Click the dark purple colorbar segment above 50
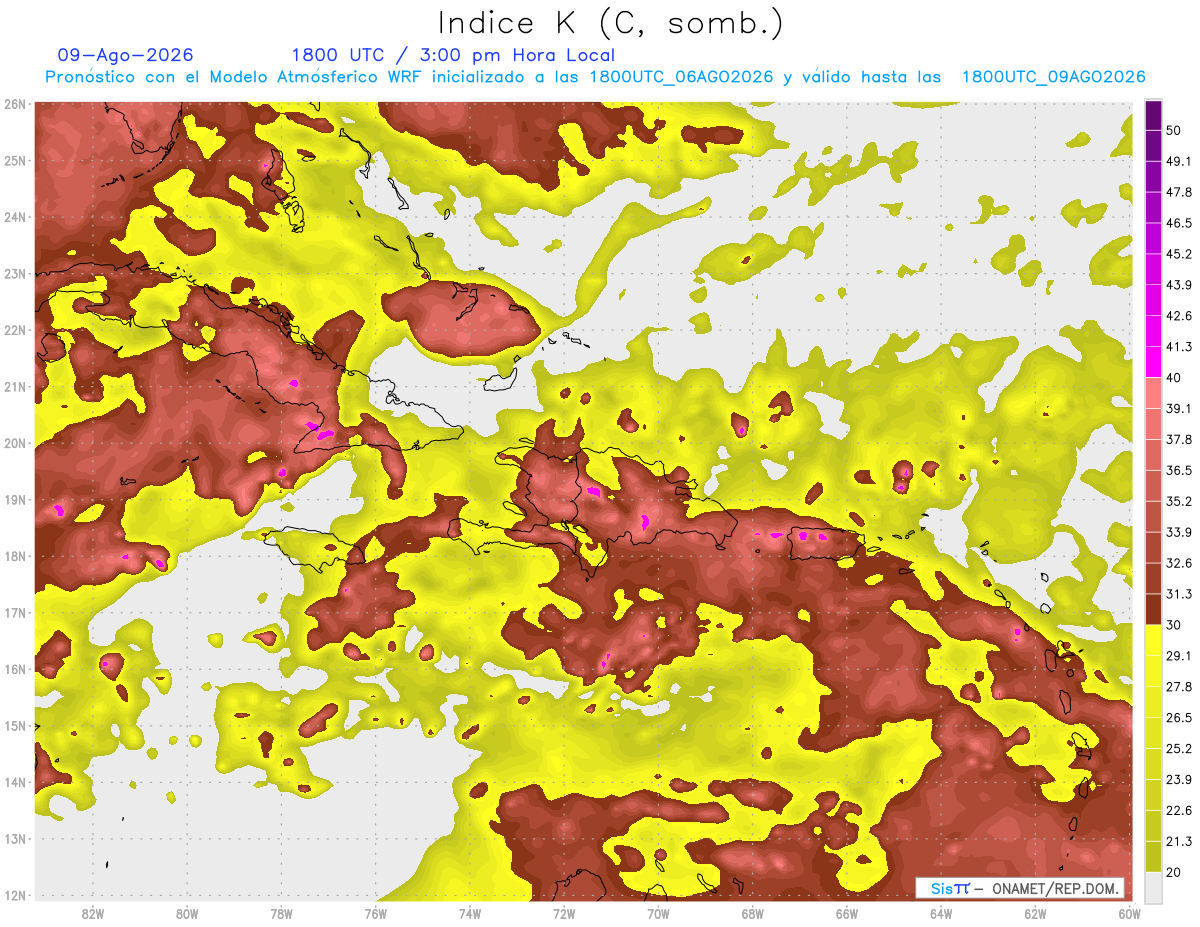1200x927 pixels. click(1153, 115)
